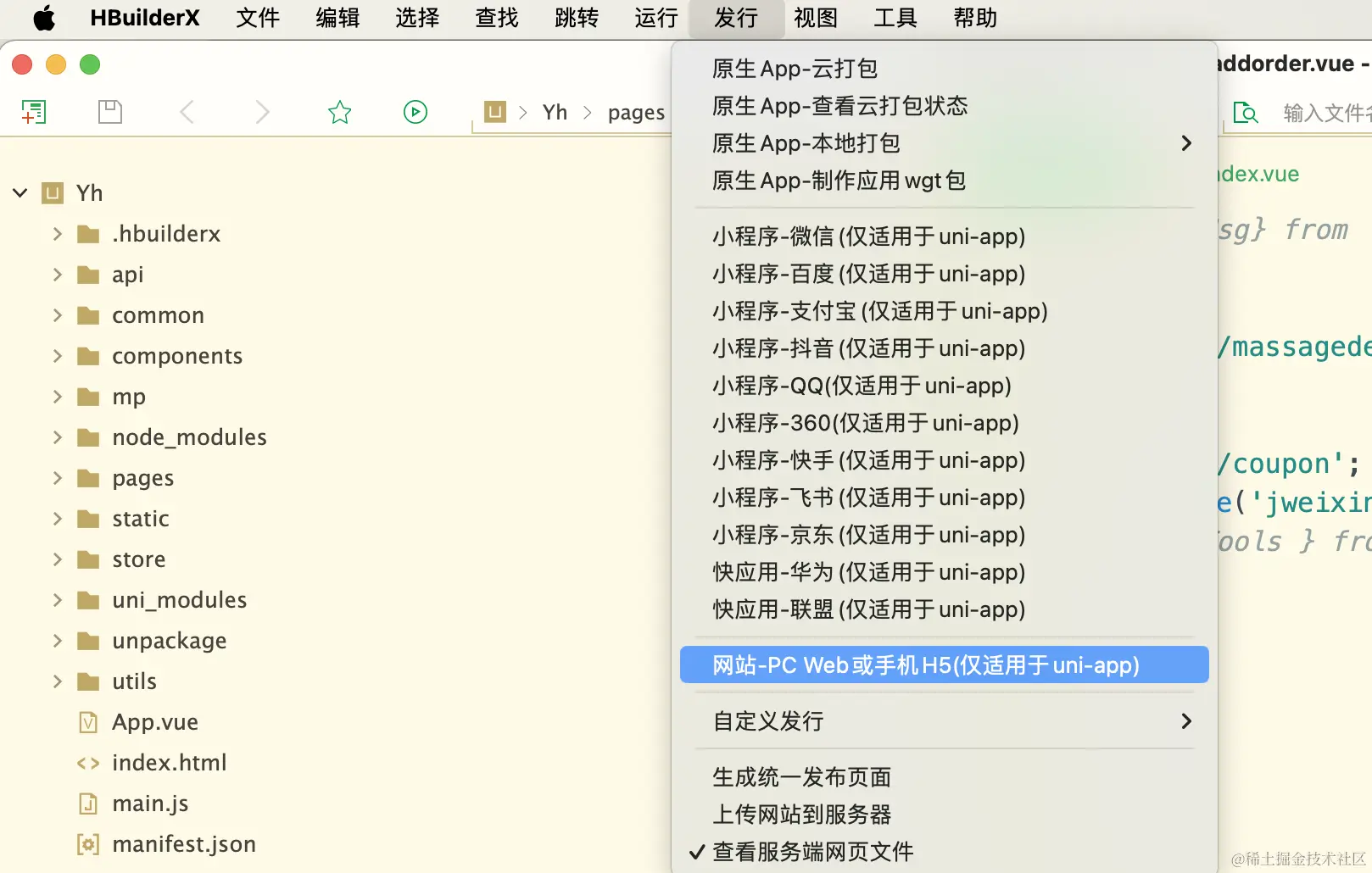Expand the pages folder in tree
This screenshot has height=873, width=1372.
tap(58, 478)
